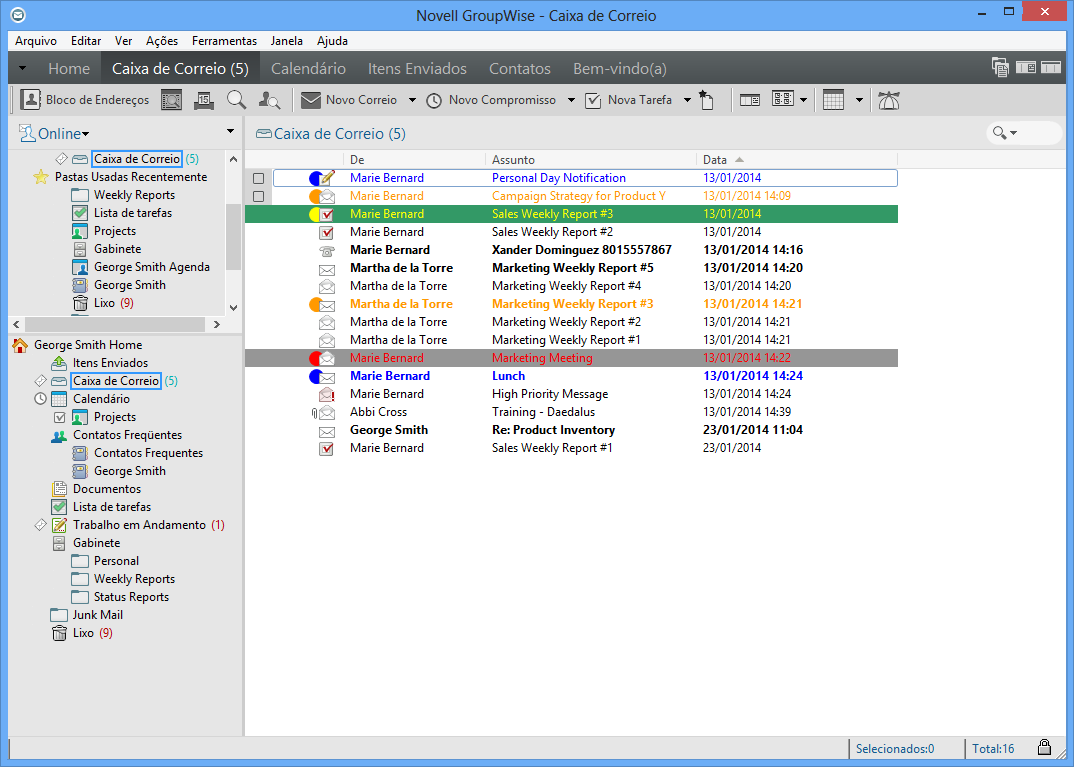
Task: Switch to the Home tab
Action: (68, 68)
